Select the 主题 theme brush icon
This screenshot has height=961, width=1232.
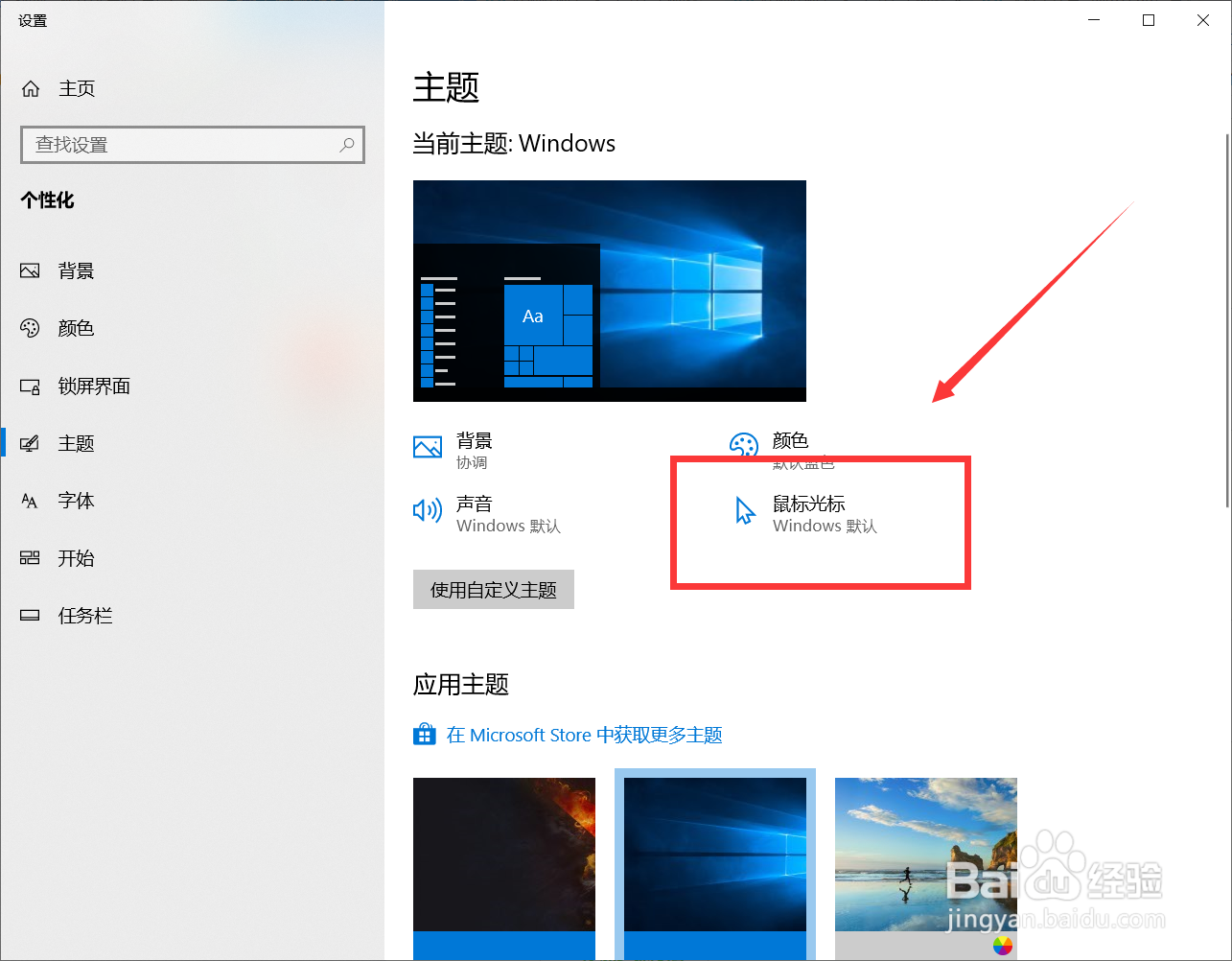click(30, 443)
